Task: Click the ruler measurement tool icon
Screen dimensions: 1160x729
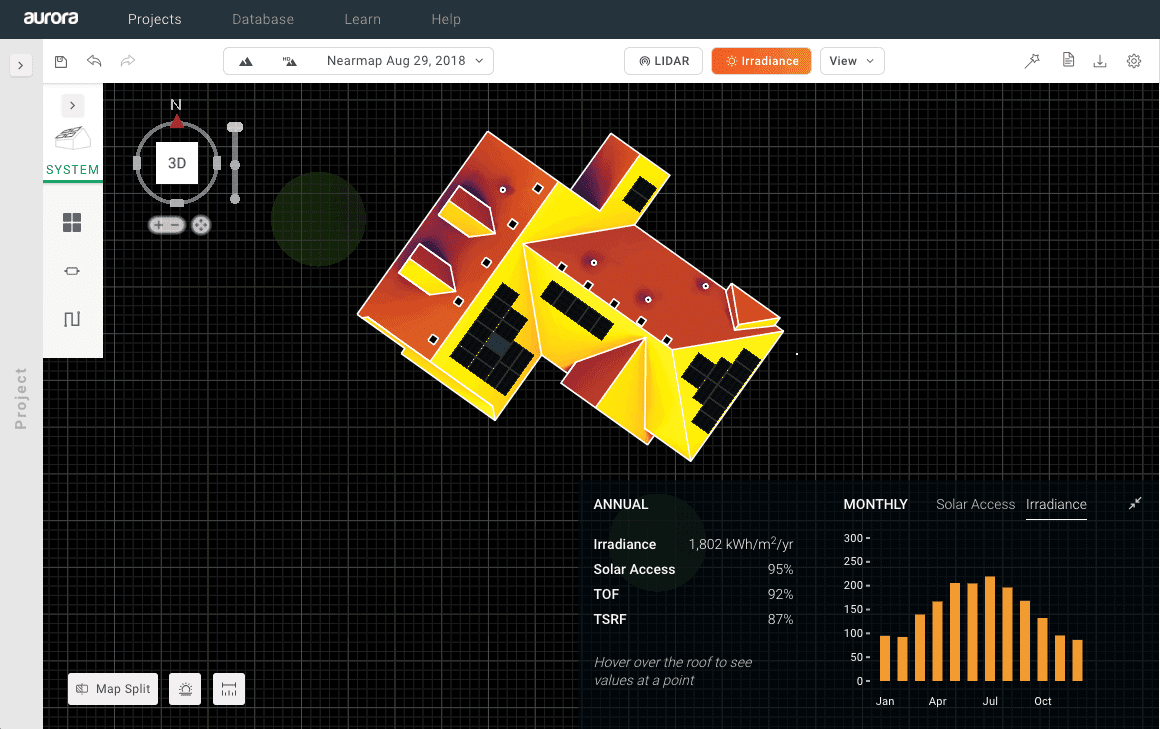Action: pyautogui.click(x=228, y=688)
